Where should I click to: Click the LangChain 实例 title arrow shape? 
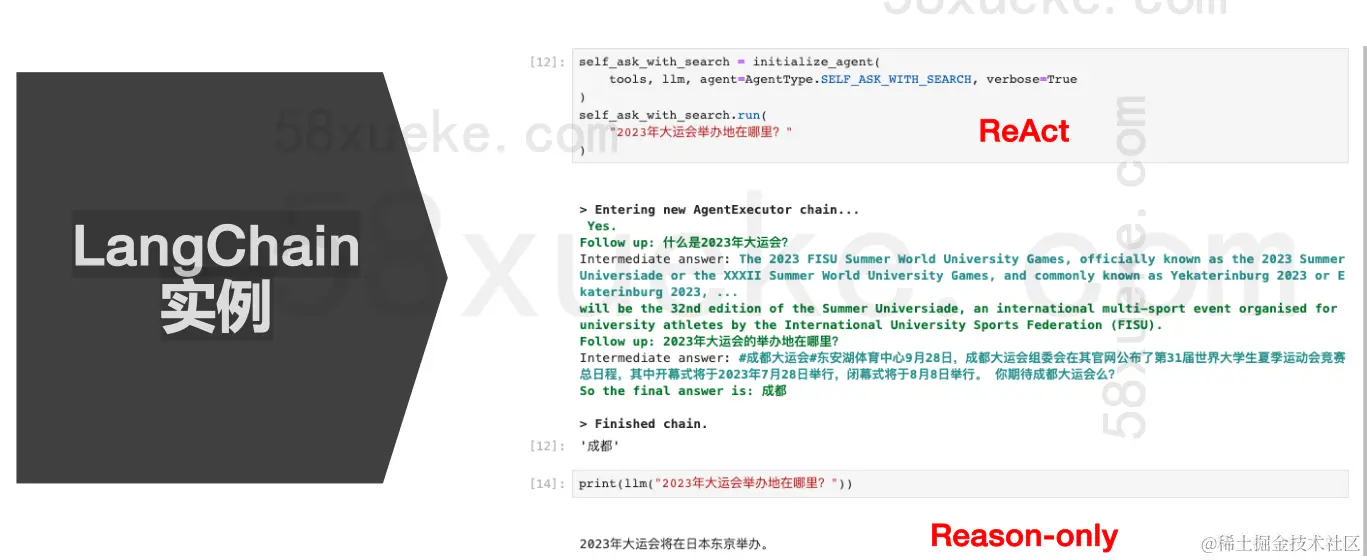click(x=230, y=277)
